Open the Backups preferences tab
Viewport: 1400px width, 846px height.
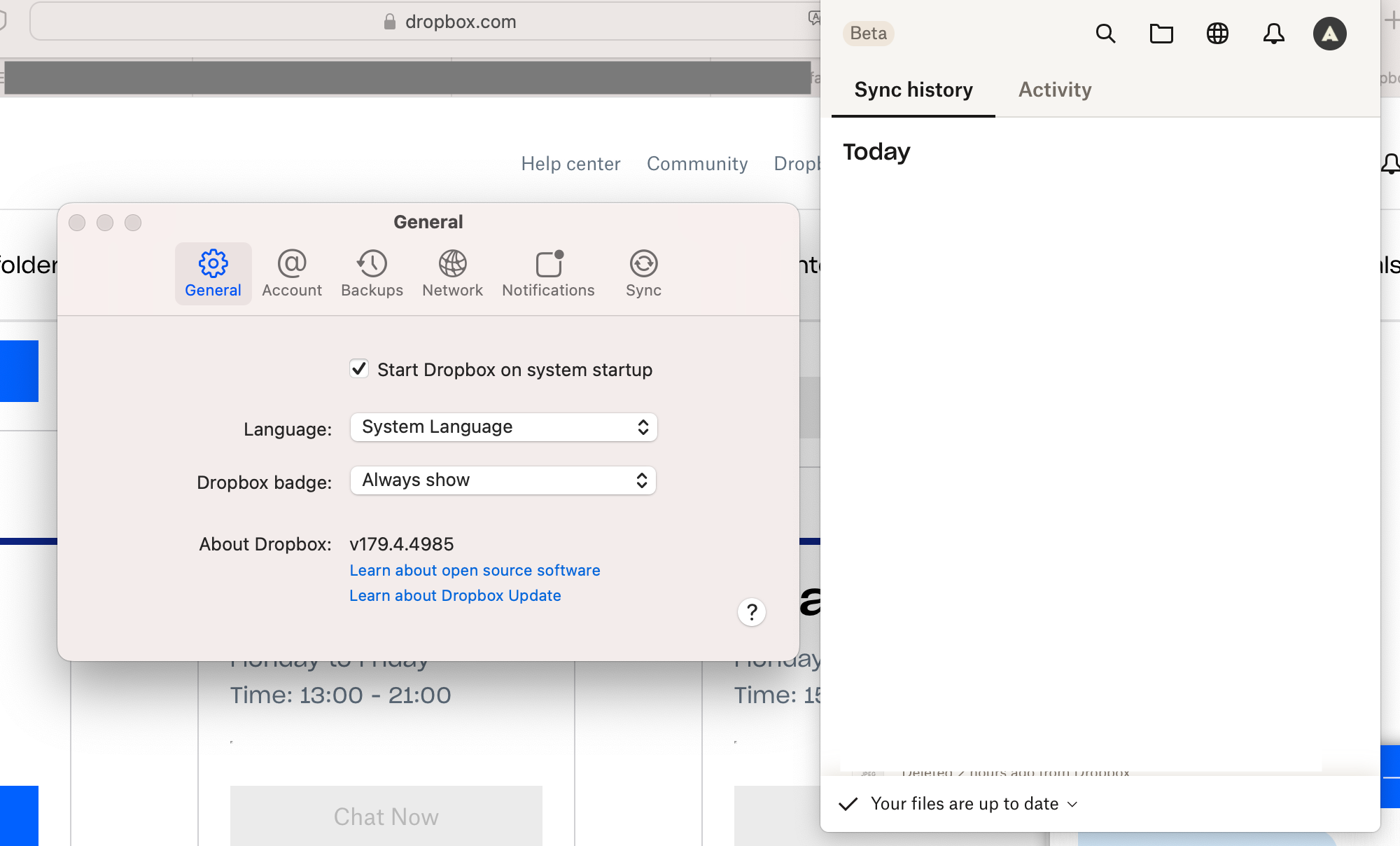tap(372, 274)
